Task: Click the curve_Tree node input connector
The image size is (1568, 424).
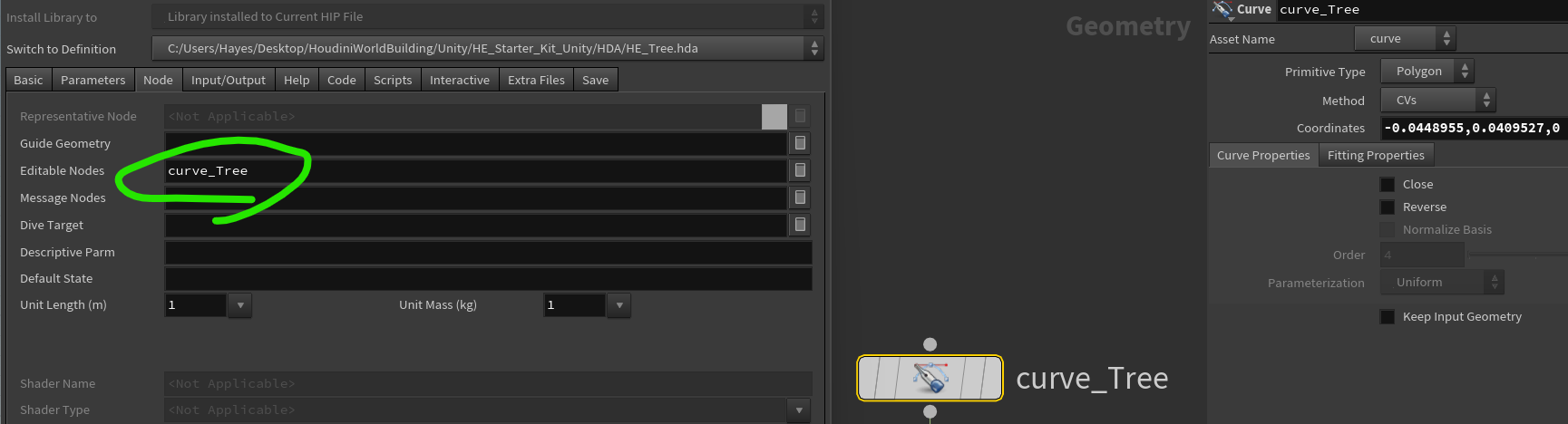Action: coord(930,344)
